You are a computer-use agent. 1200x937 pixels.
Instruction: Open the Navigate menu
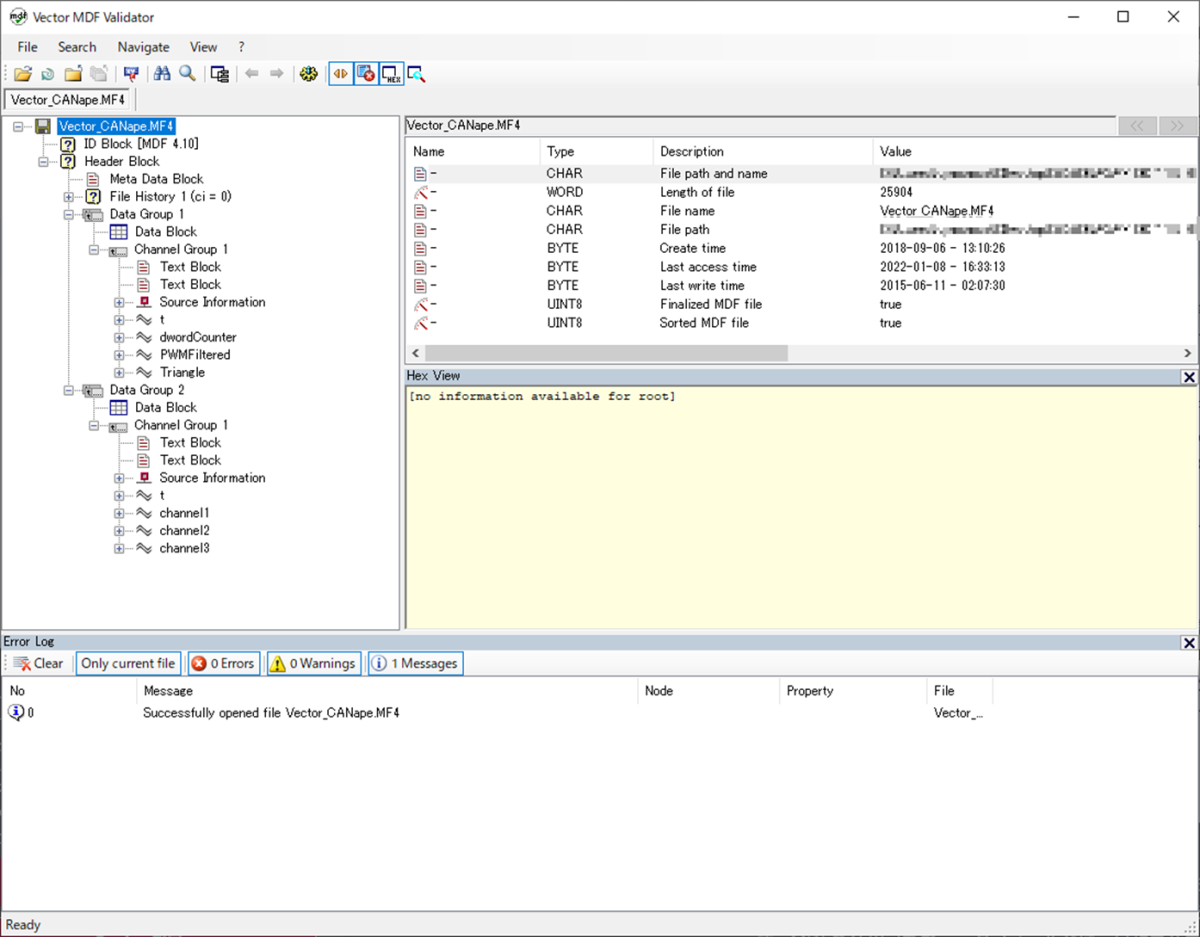point(143,47)
